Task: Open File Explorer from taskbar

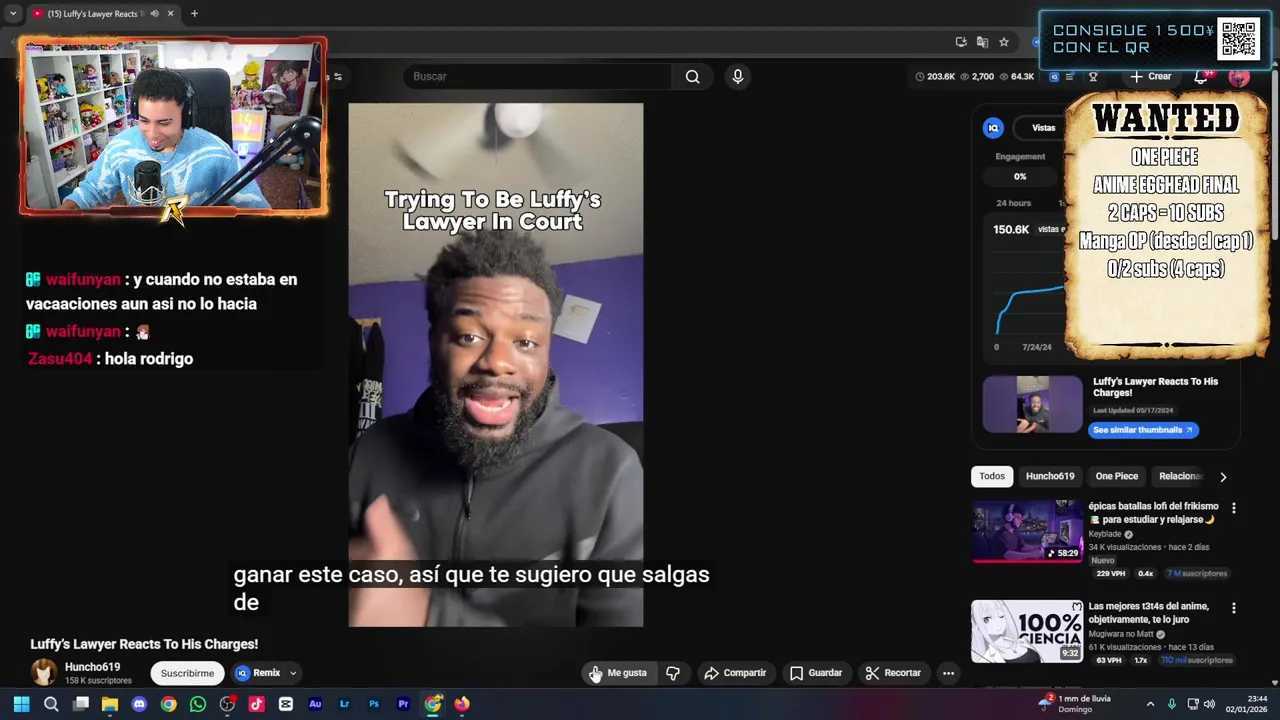Action: [x=110, y=704]
